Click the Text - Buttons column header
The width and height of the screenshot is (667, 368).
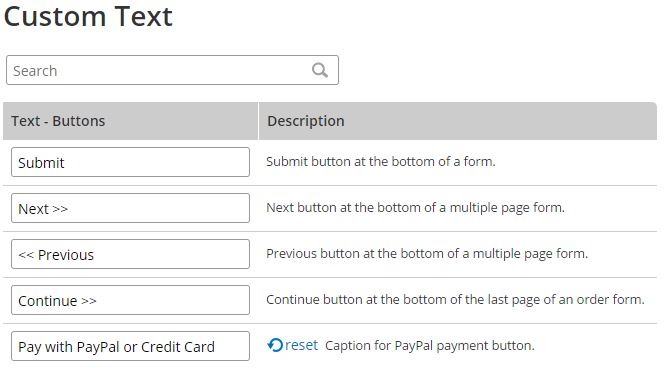[x=58, y=121]
